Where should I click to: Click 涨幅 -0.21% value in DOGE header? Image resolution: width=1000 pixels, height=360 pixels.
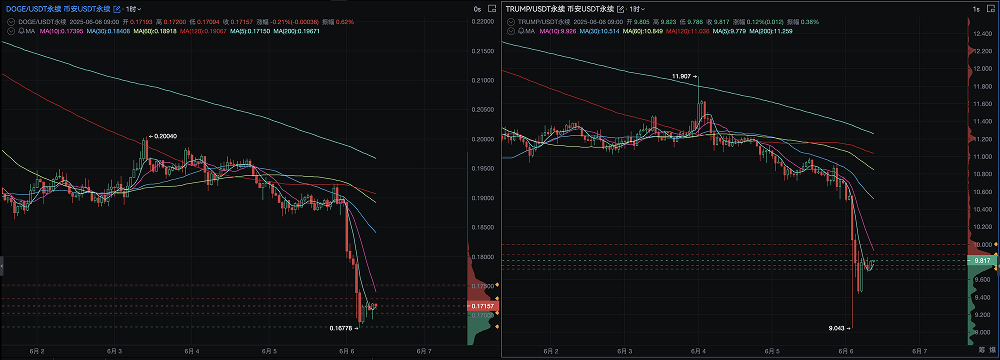[294, 22]
